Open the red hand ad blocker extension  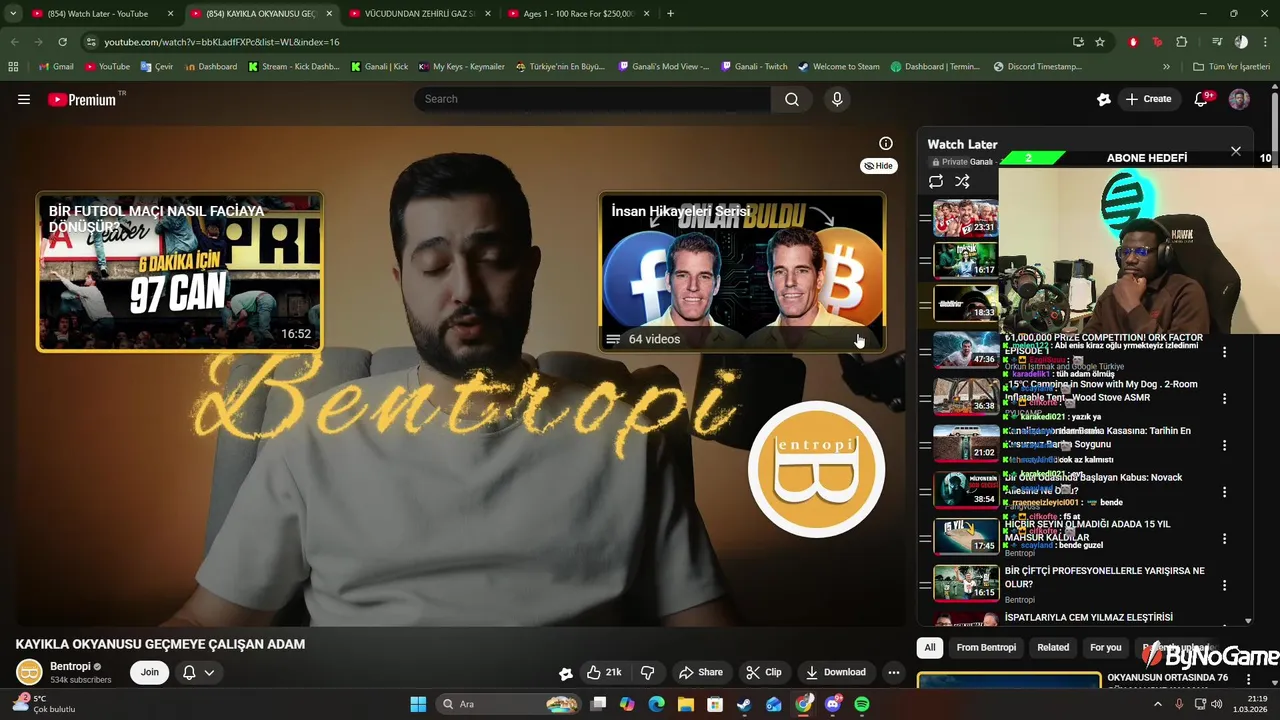(1133, 42)
